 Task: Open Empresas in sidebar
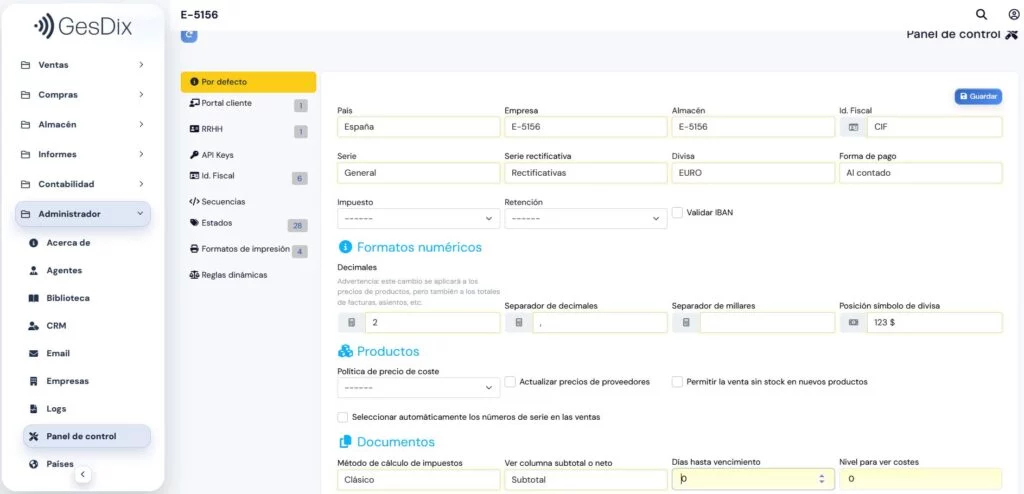coord(87,381)
